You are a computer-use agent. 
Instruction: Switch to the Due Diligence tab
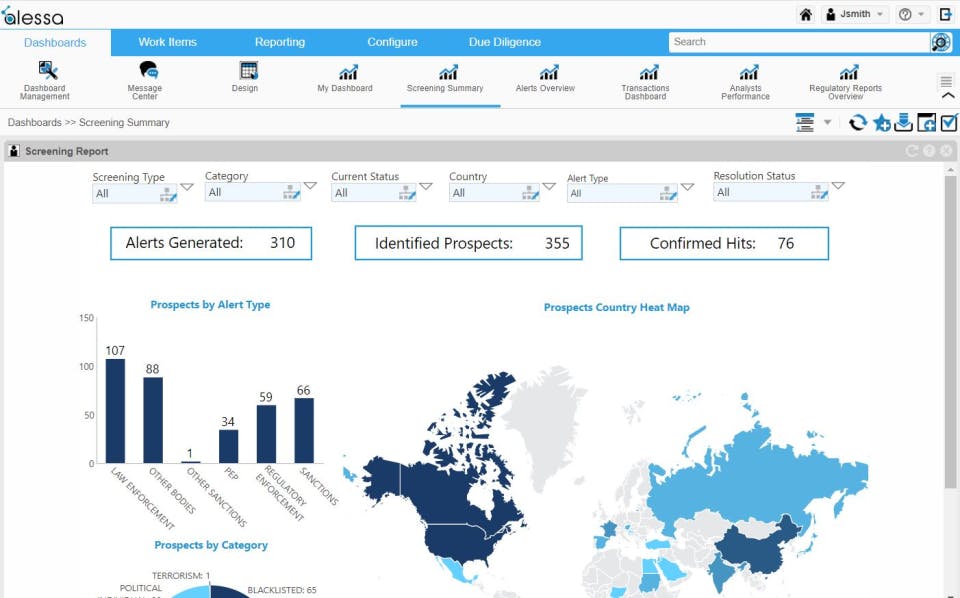(x=504, y=42)
